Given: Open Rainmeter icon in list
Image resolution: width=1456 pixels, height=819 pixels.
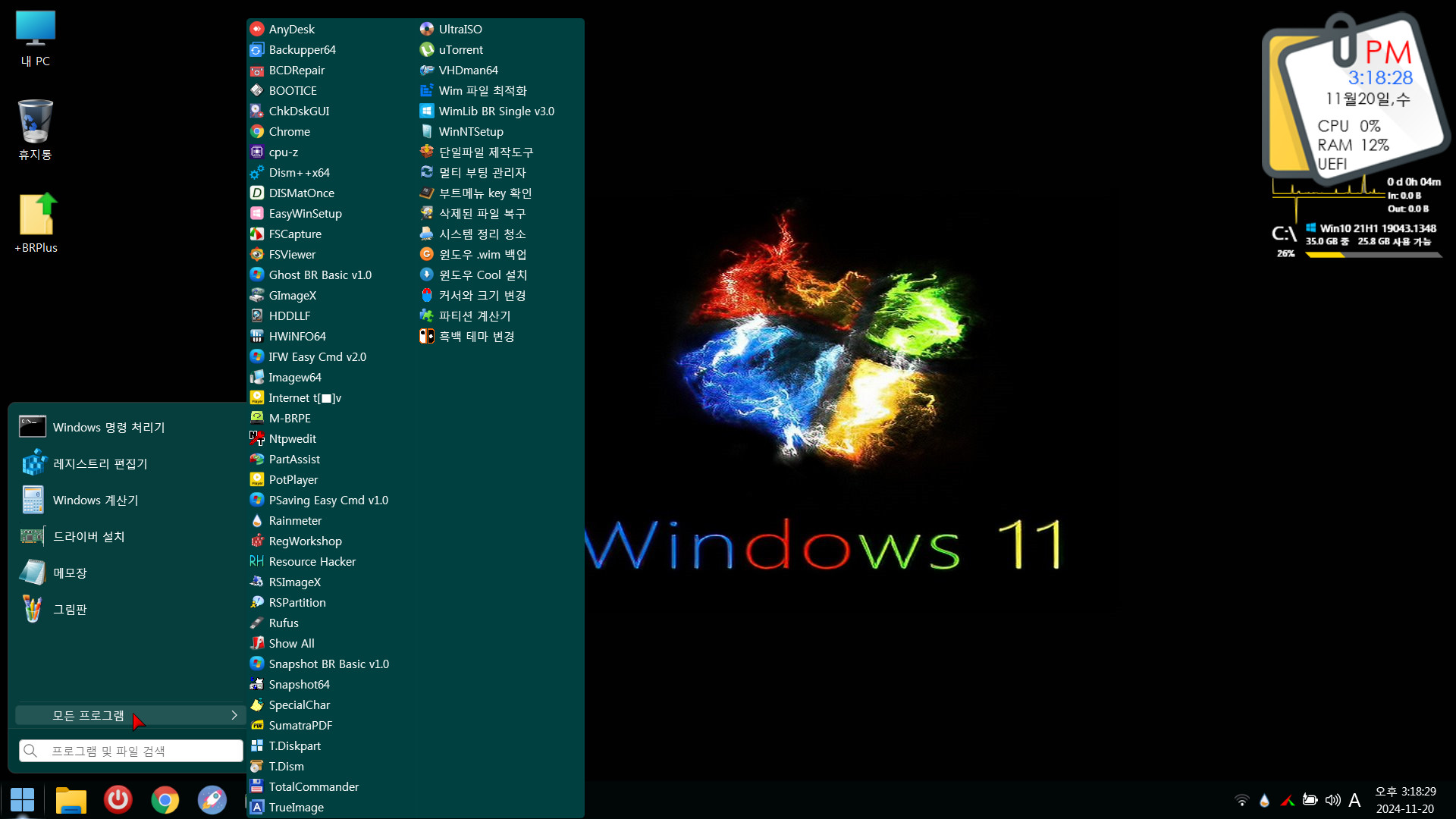Looking at the screenshot, I should click(x=257, y=520).
